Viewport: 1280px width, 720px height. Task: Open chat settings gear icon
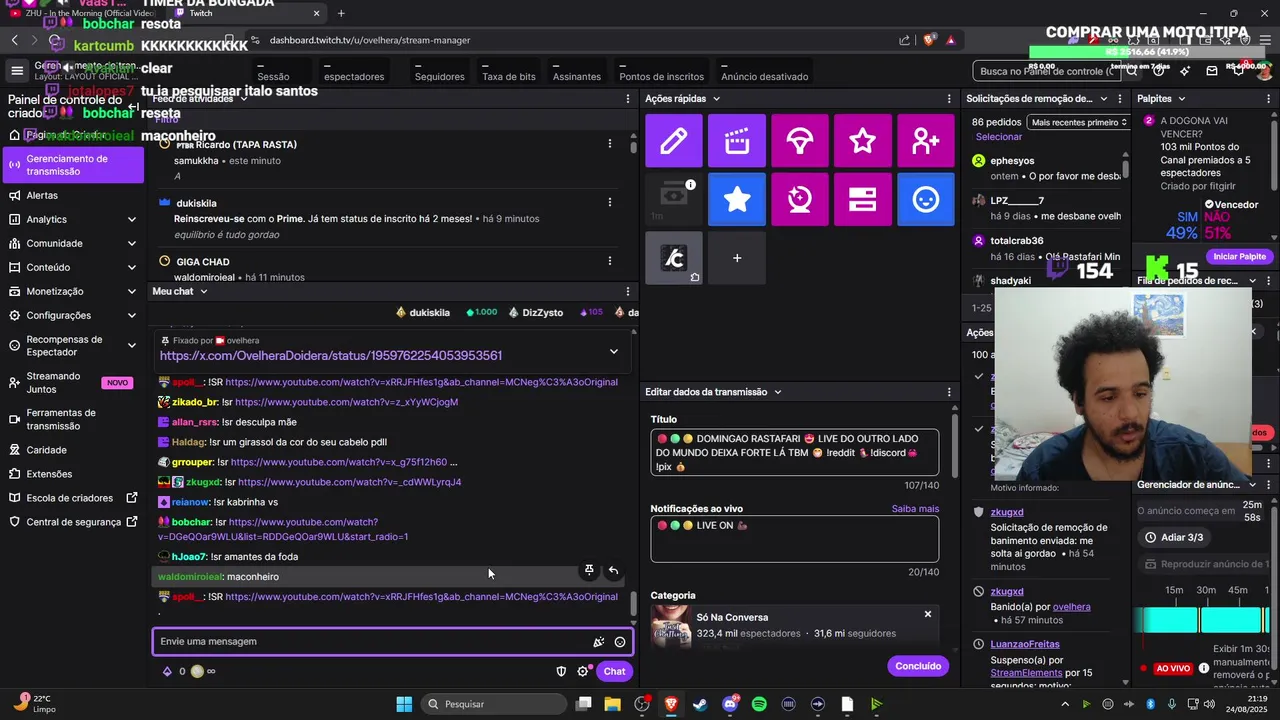pyautogui.click(x=583, y=671)
